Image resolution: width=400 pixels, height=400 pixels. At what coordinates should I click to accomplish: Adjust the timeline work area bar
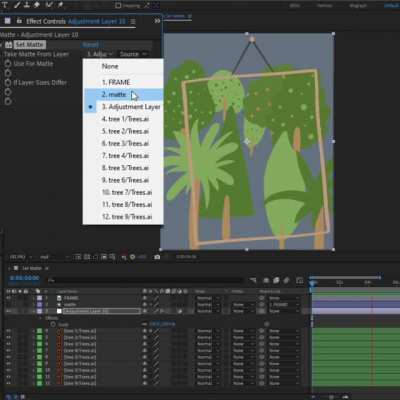click(x=345, y=277)
